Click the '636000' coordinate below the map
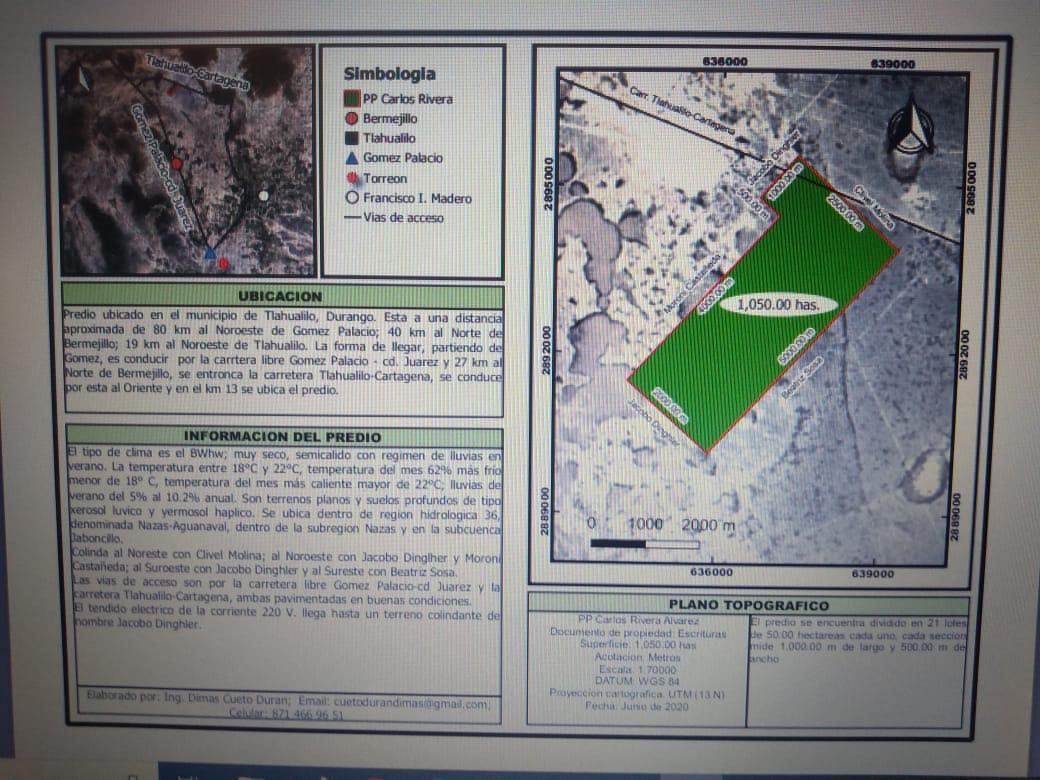This screenshot has width=1040, height=780. [712, 572]
